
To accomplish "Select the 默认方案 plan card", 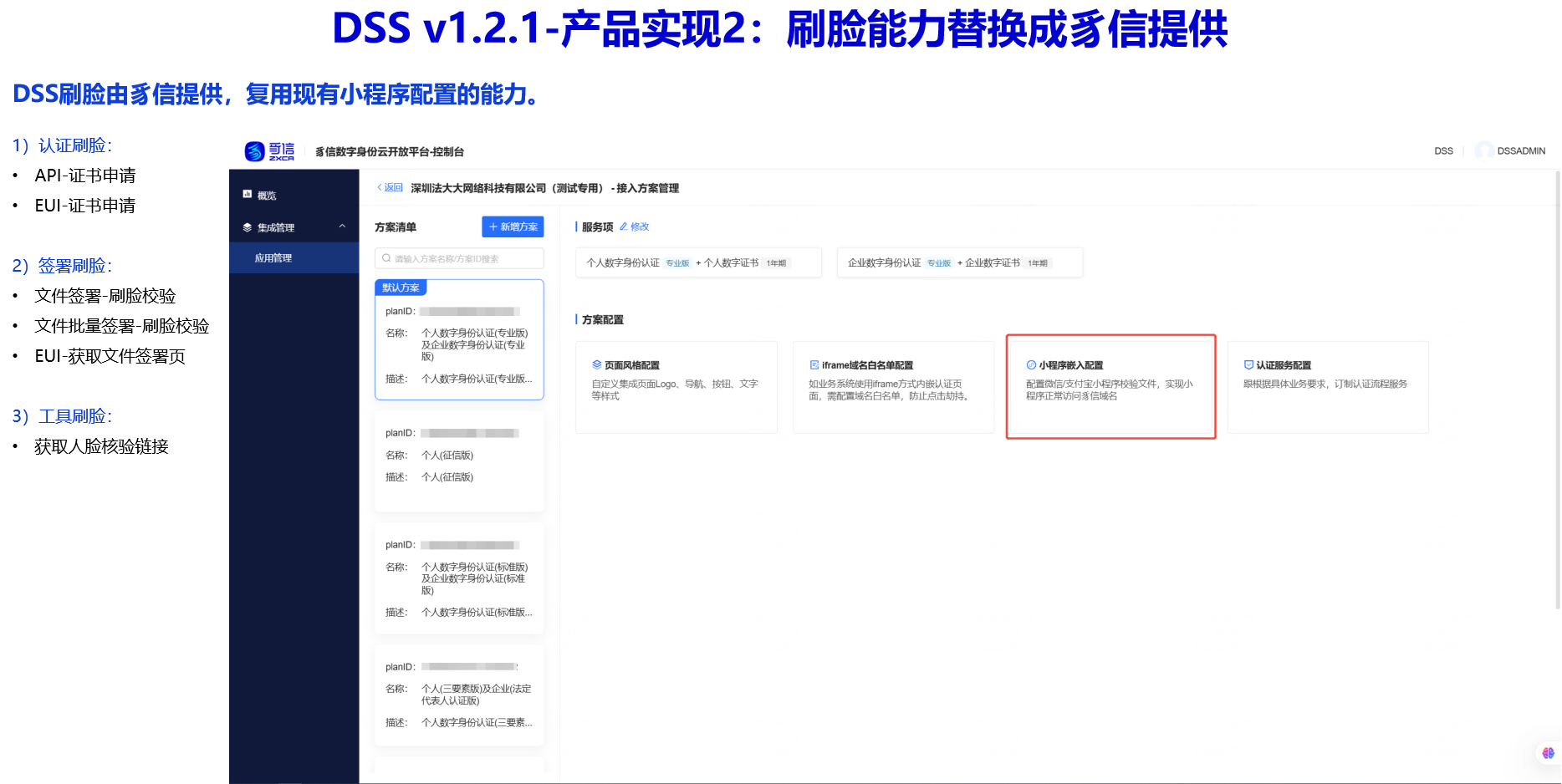I will [x=459, y=339].
